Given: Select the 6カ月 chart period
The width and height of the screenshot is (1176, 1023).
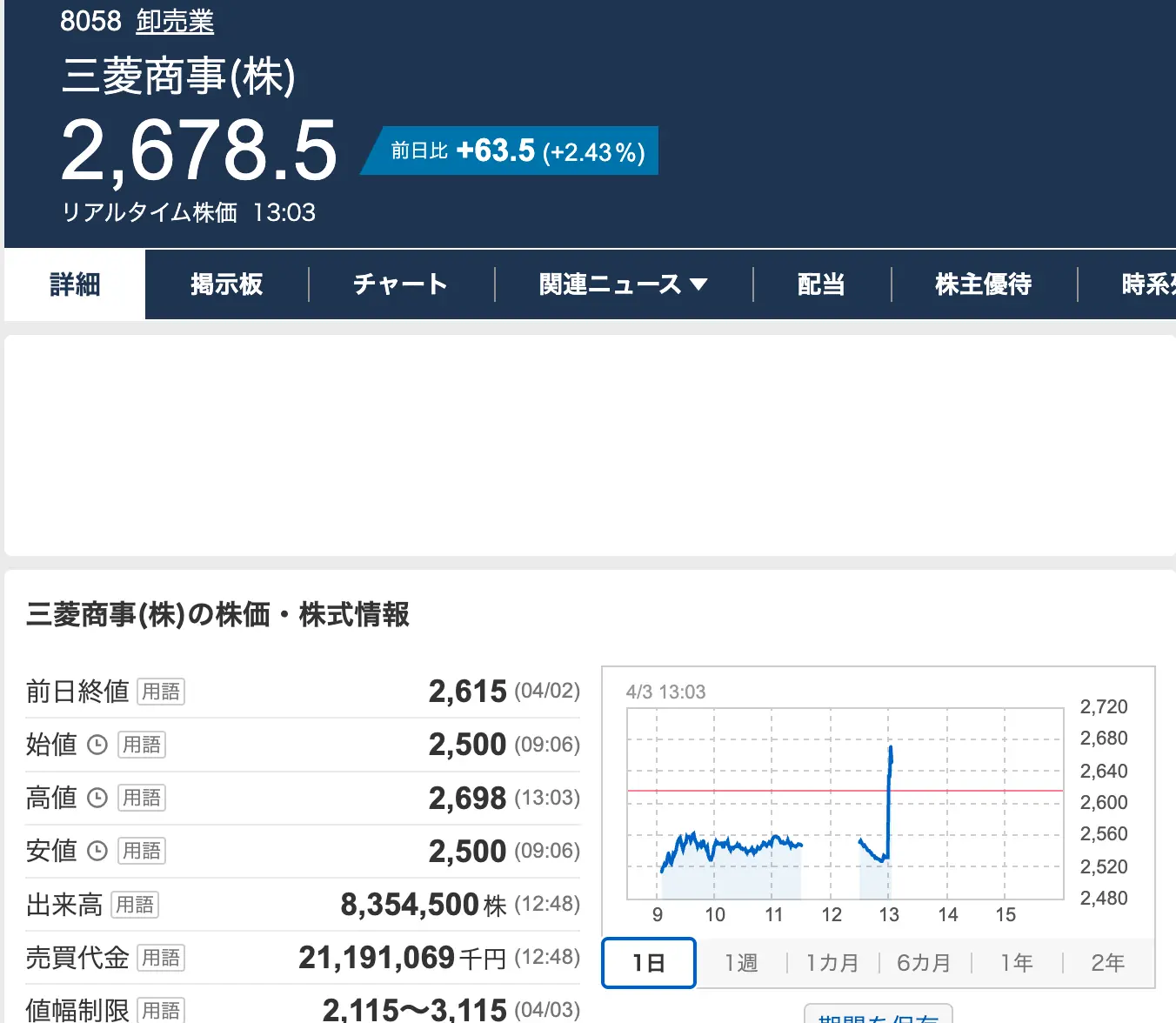Looking at the screenshot, I should coord(924,963).
